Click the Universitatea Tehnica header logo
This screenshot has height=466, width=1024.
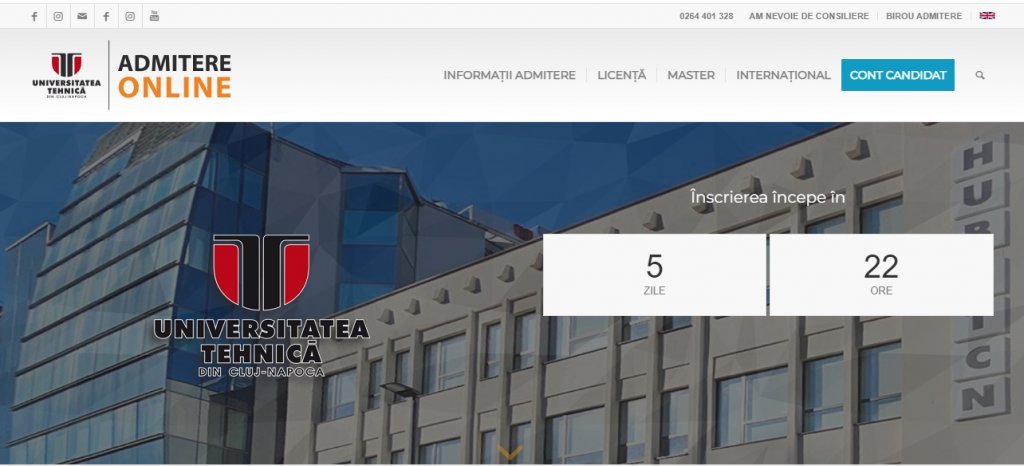[67, 75]
